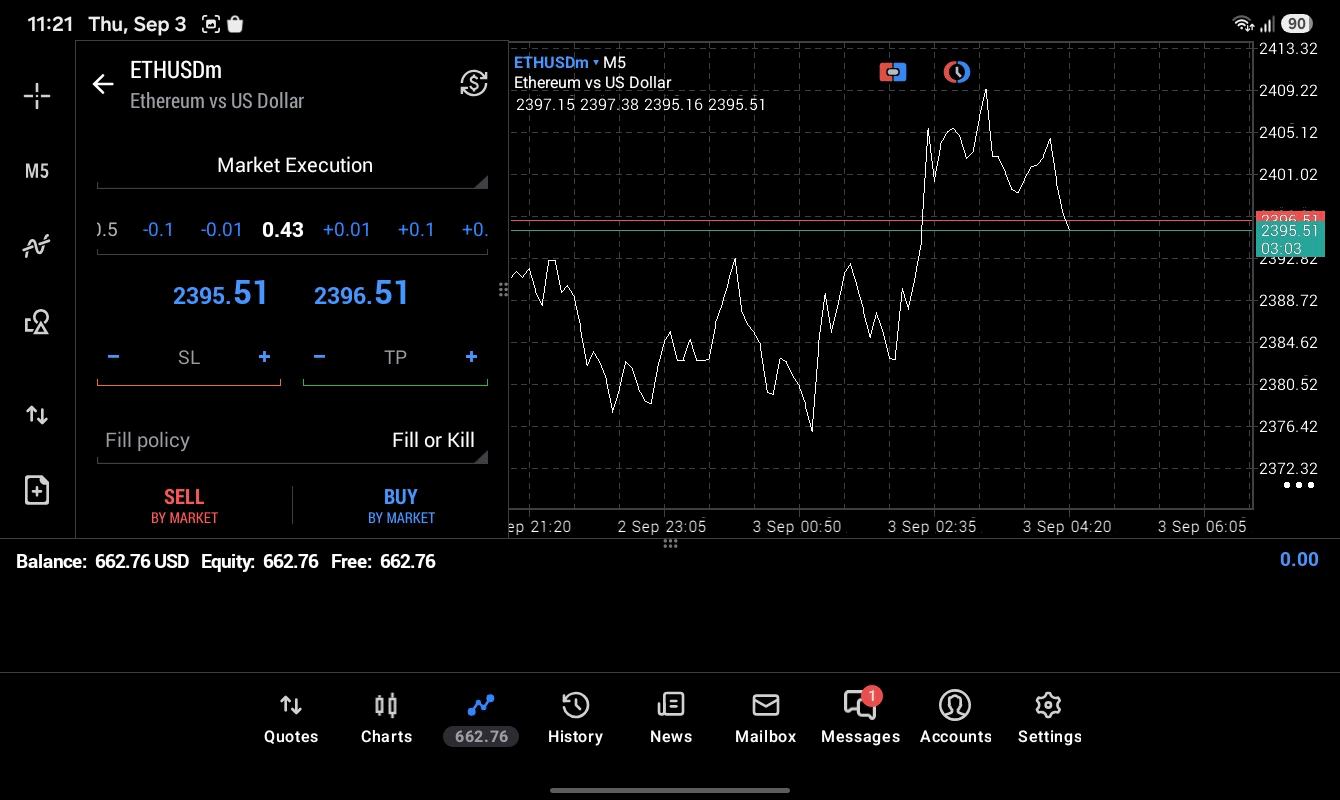Edit the 0.43 volume value

pos(283,230)
